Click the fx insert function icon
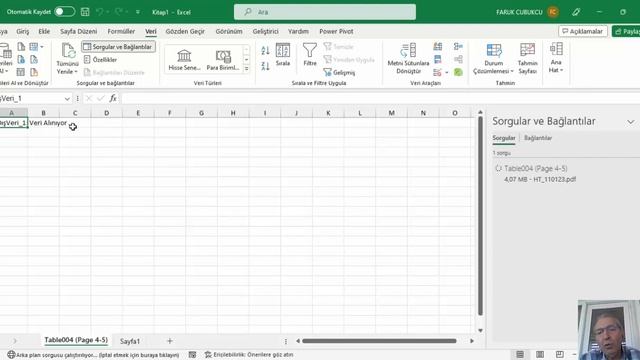640x360 pixels. point(113,98)
